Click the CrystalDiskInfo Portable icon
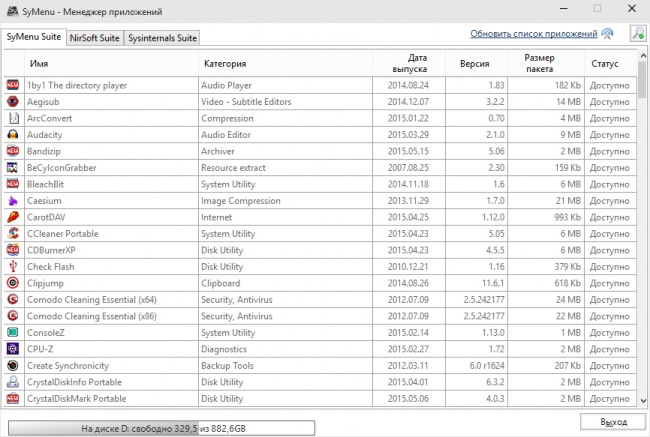This screenshot has height=437, width=650. pyautogui.click(x=13, y=382)
